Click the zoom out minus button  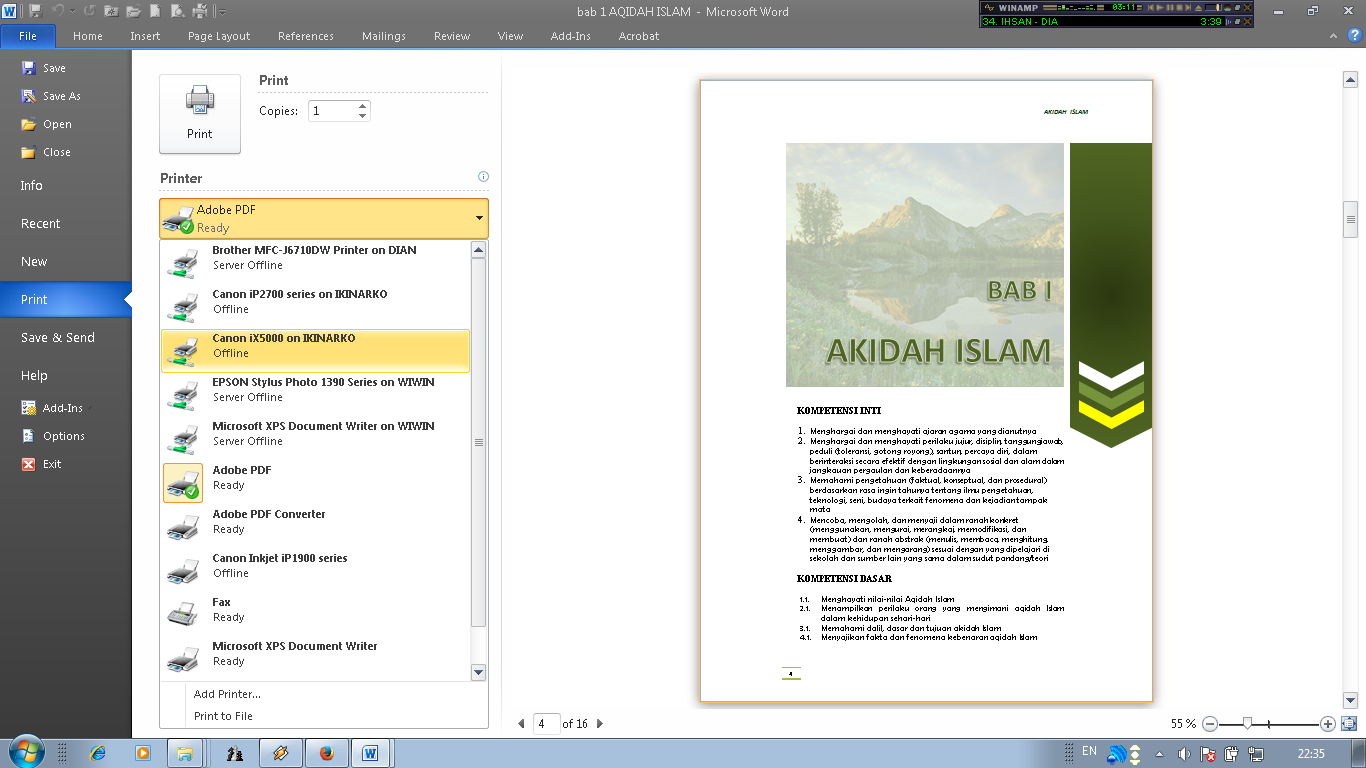1210,724
